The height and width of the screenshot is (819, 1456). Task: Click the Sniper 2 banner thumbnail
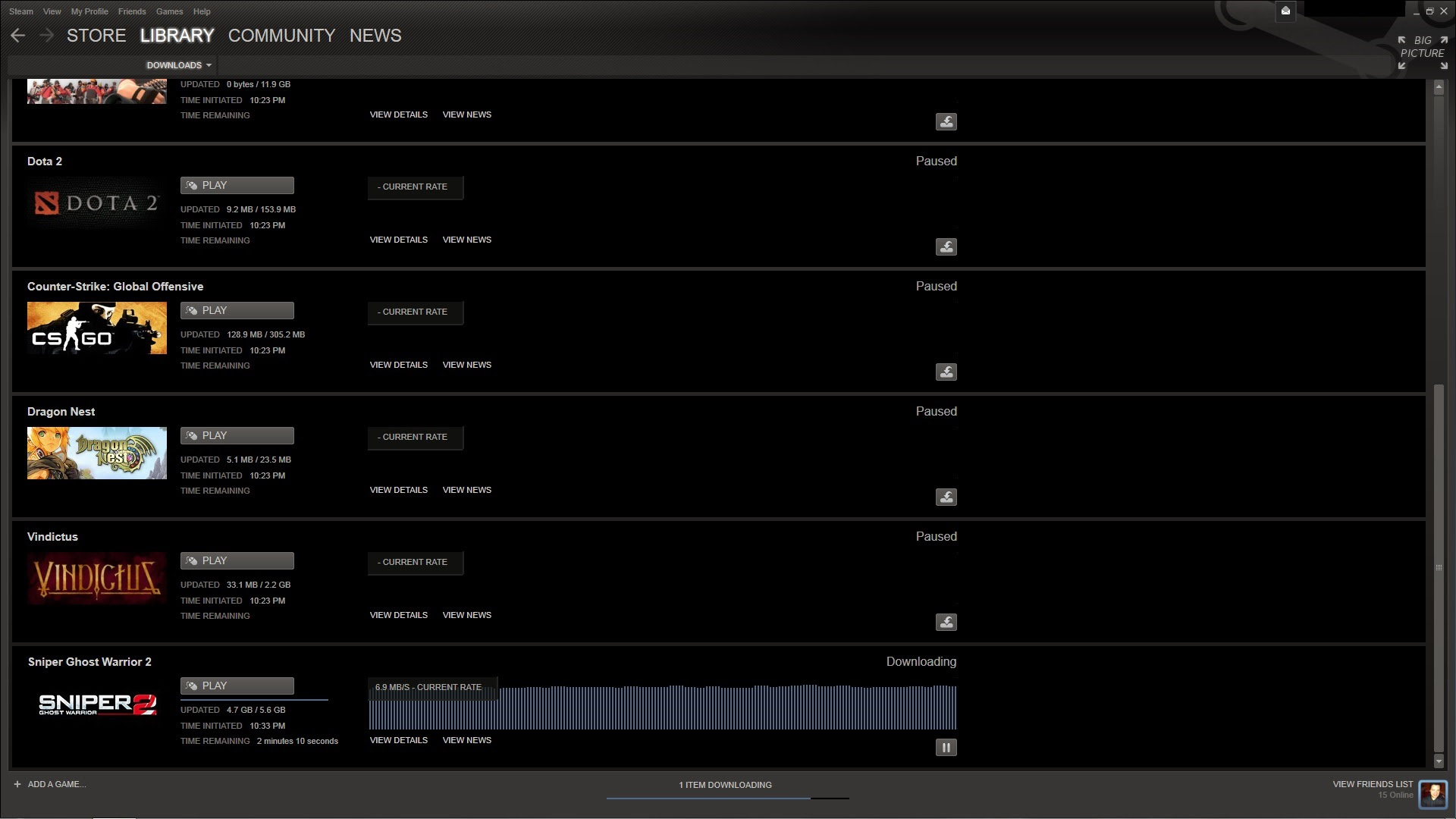97,704
